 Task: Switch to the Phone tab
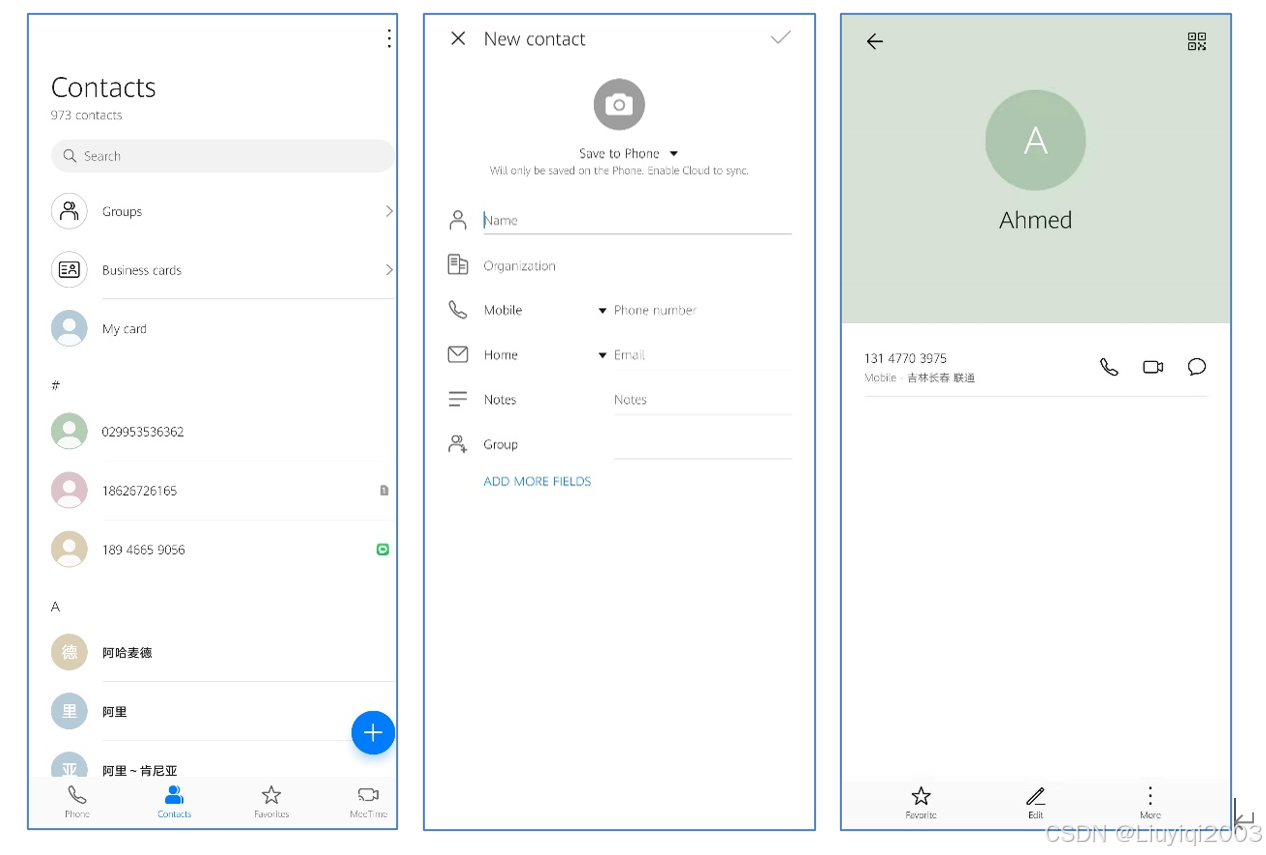point(77,802)
